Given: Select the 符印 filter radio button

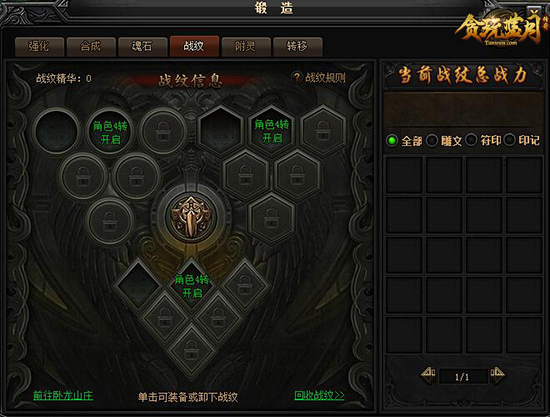Looking at the screenshot, I should tap(471, 140).
